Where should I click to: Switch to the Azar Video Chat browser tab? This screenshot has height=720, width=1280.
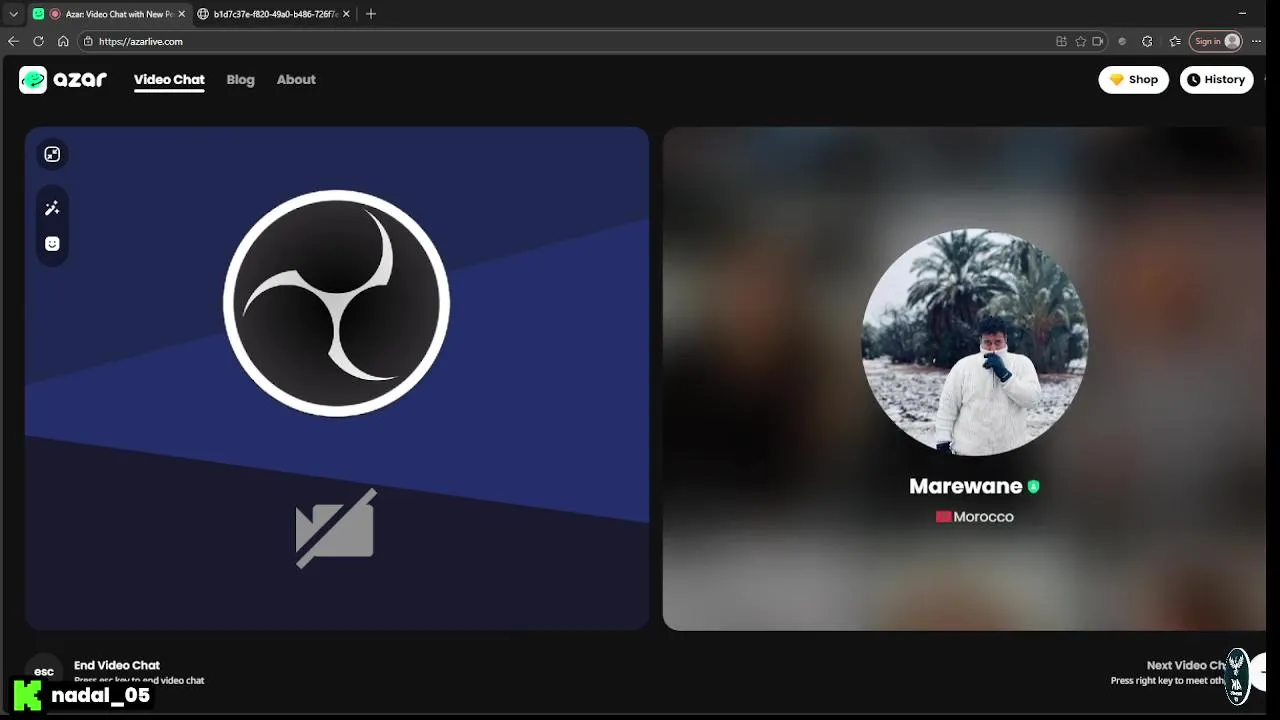(108, 14)
